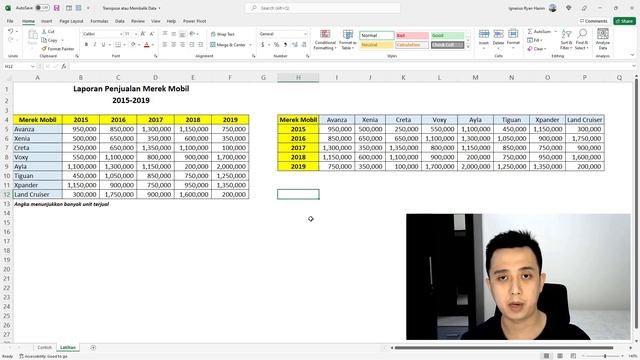Expand the Copy dropdown arrow

(62, 40)
